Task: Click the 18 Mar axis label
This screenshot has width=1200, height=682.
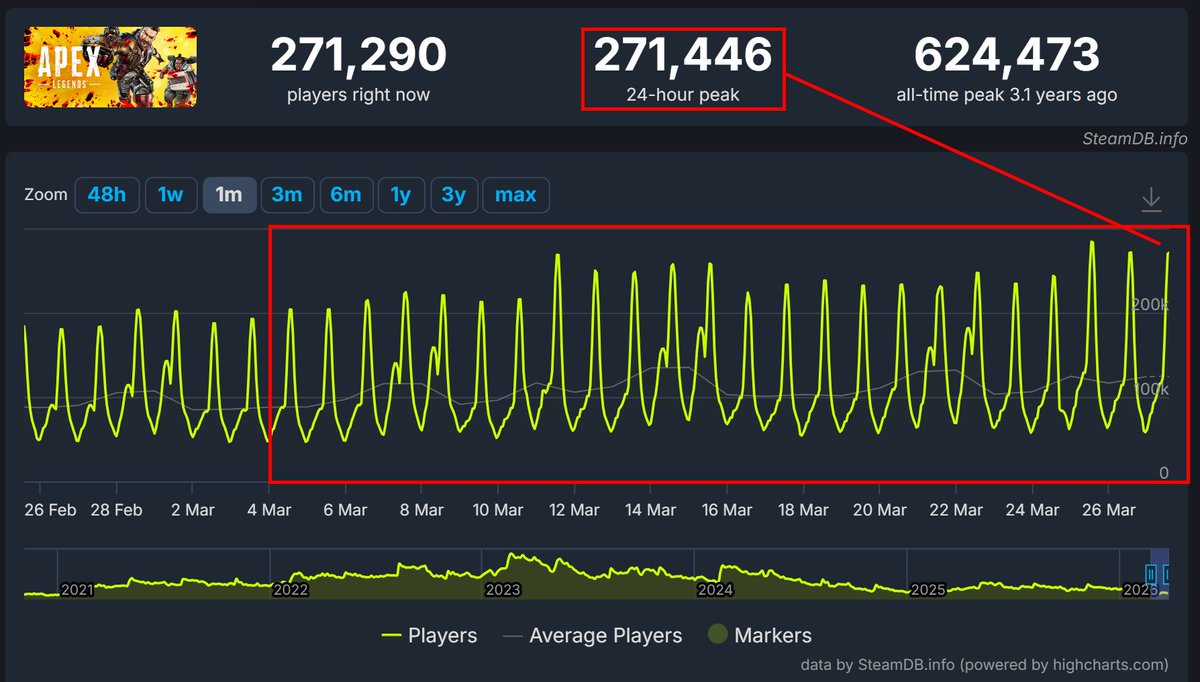Action: pos(803,510)
